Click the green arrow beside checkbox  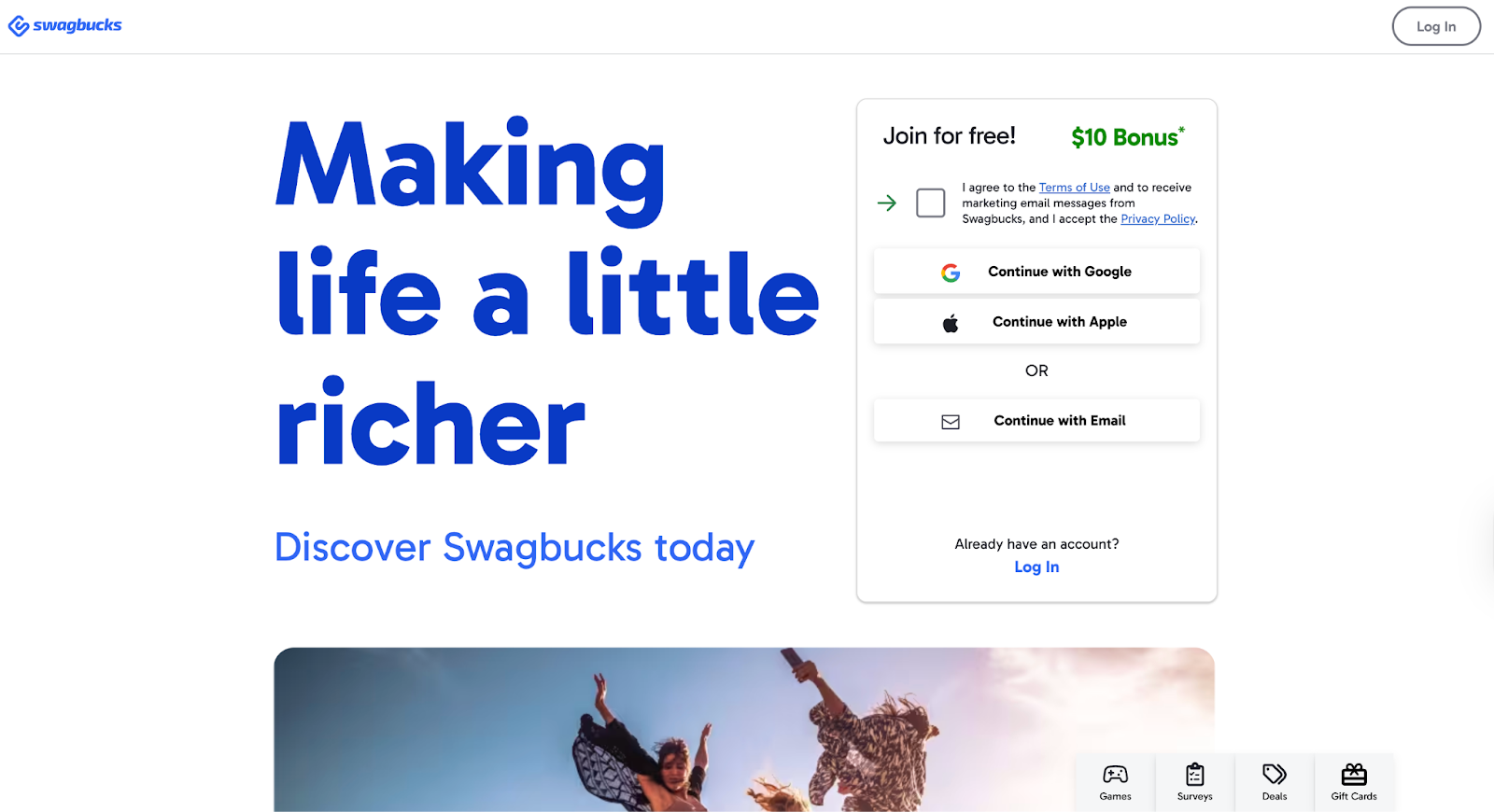(887, 203)
